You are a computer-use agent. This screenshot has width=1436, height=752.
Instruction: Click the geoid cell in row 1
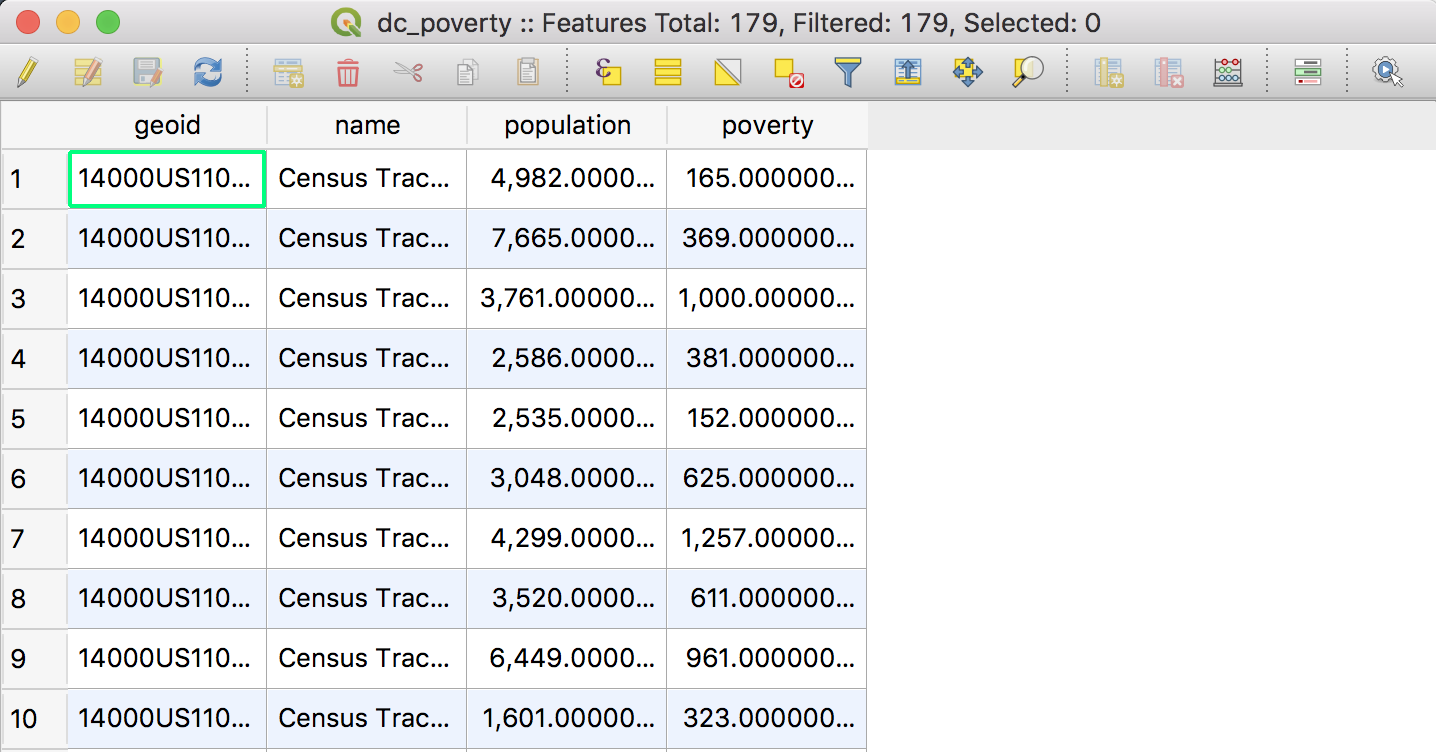point(167,179)
